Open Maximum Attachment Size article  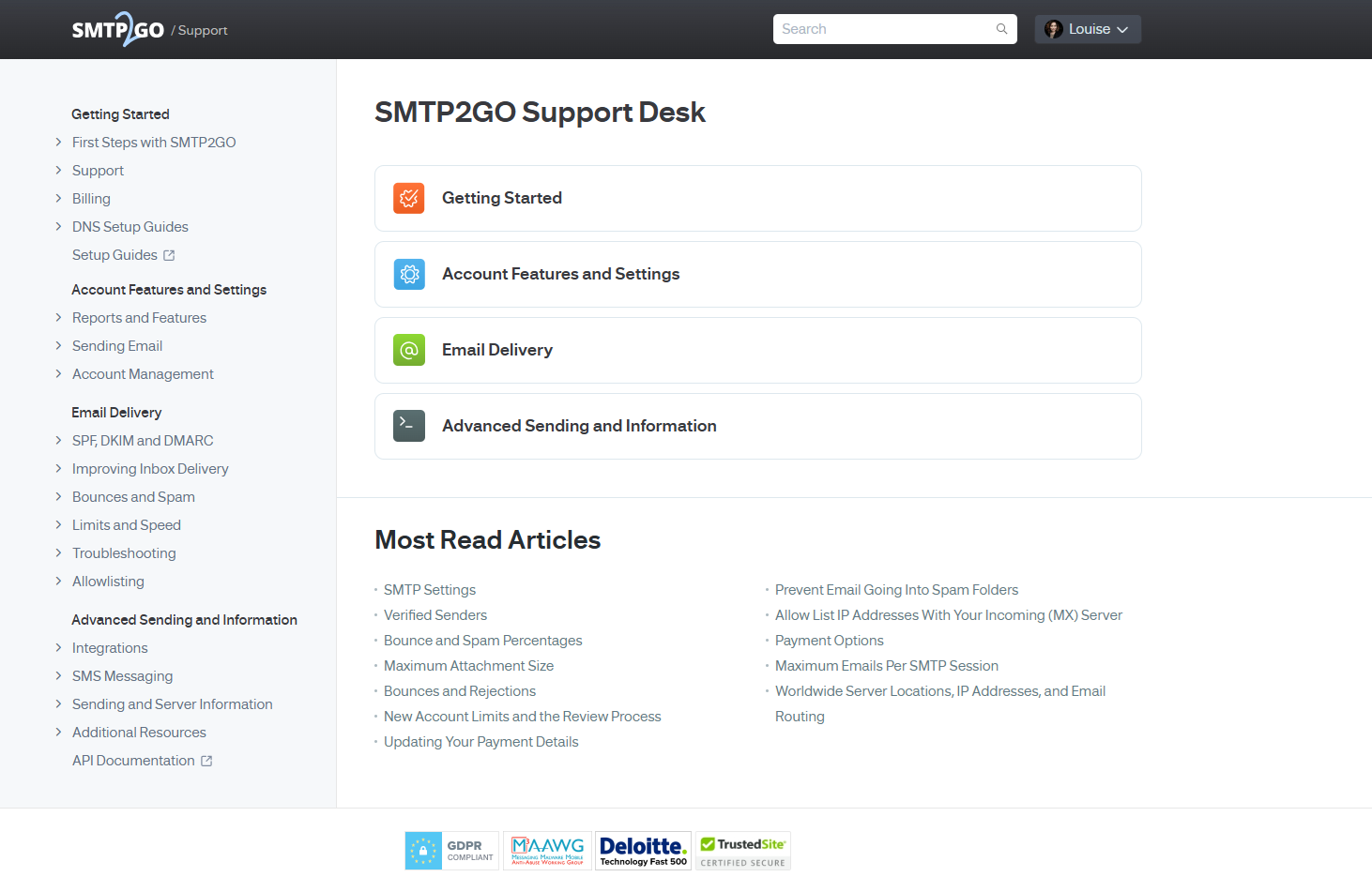click(x=468, y=666)
